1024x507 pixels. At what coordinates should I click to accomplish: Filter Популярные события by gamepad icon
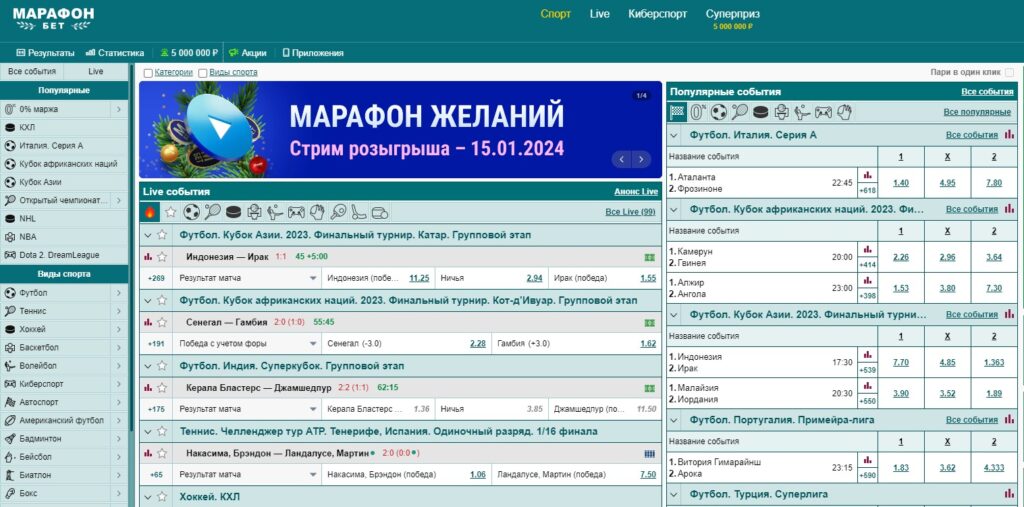(x=823, y=112)
